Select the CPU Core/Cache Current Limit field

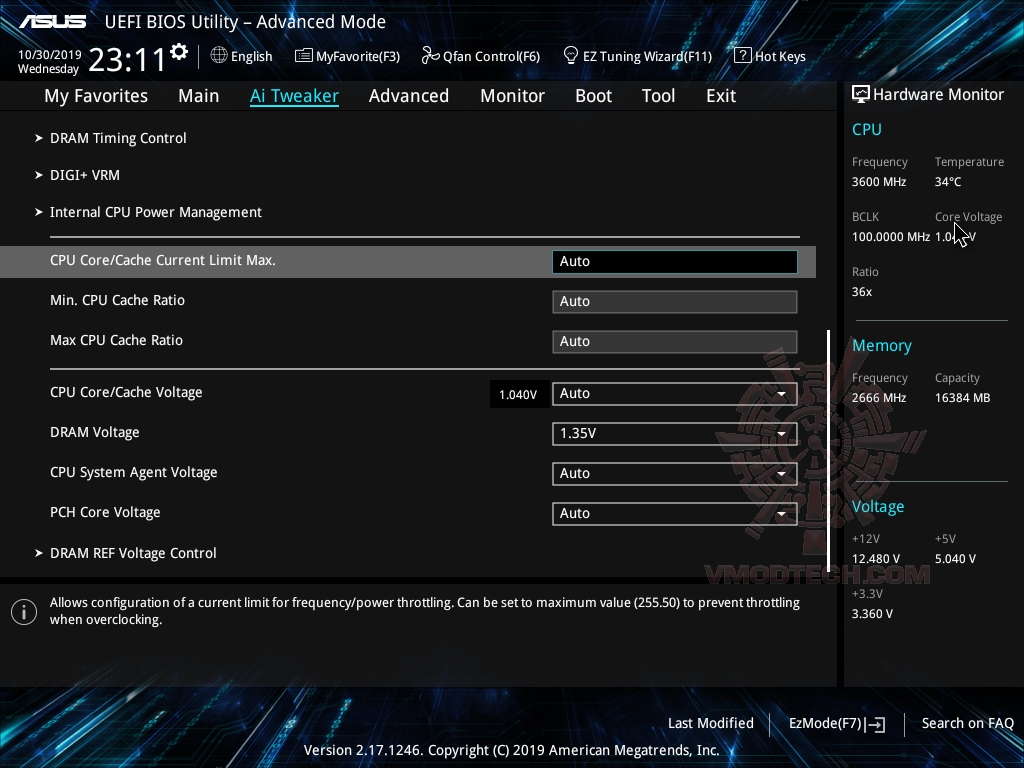click(x=674, y=261)
